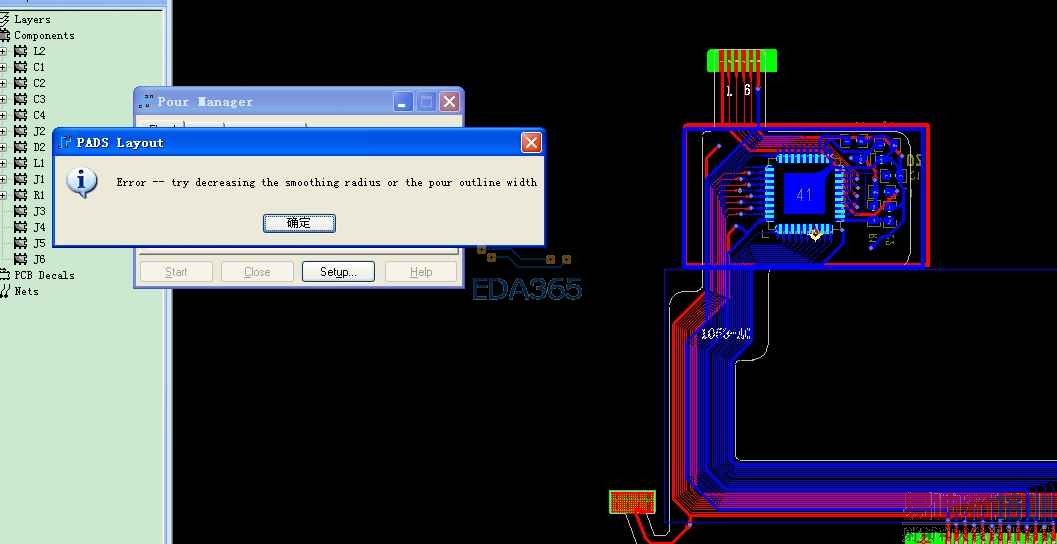The width and height of the screenshot is (1057, 544).
Task: Select the L2 component icon
Action: [x=20, y=51]
